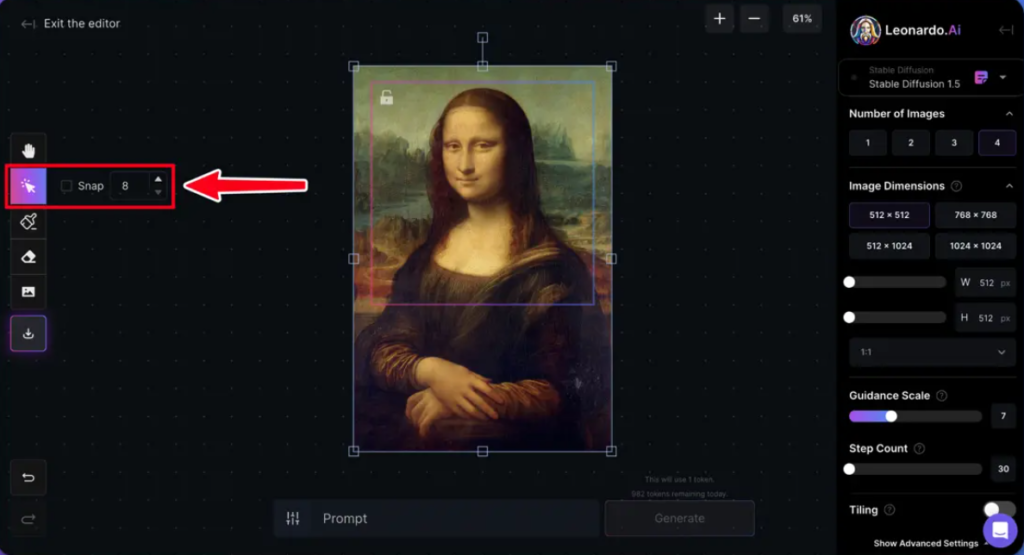This screenshot has height=555, width=1024.
Task: Click the Generate button
Action: [x=679, y=518]
